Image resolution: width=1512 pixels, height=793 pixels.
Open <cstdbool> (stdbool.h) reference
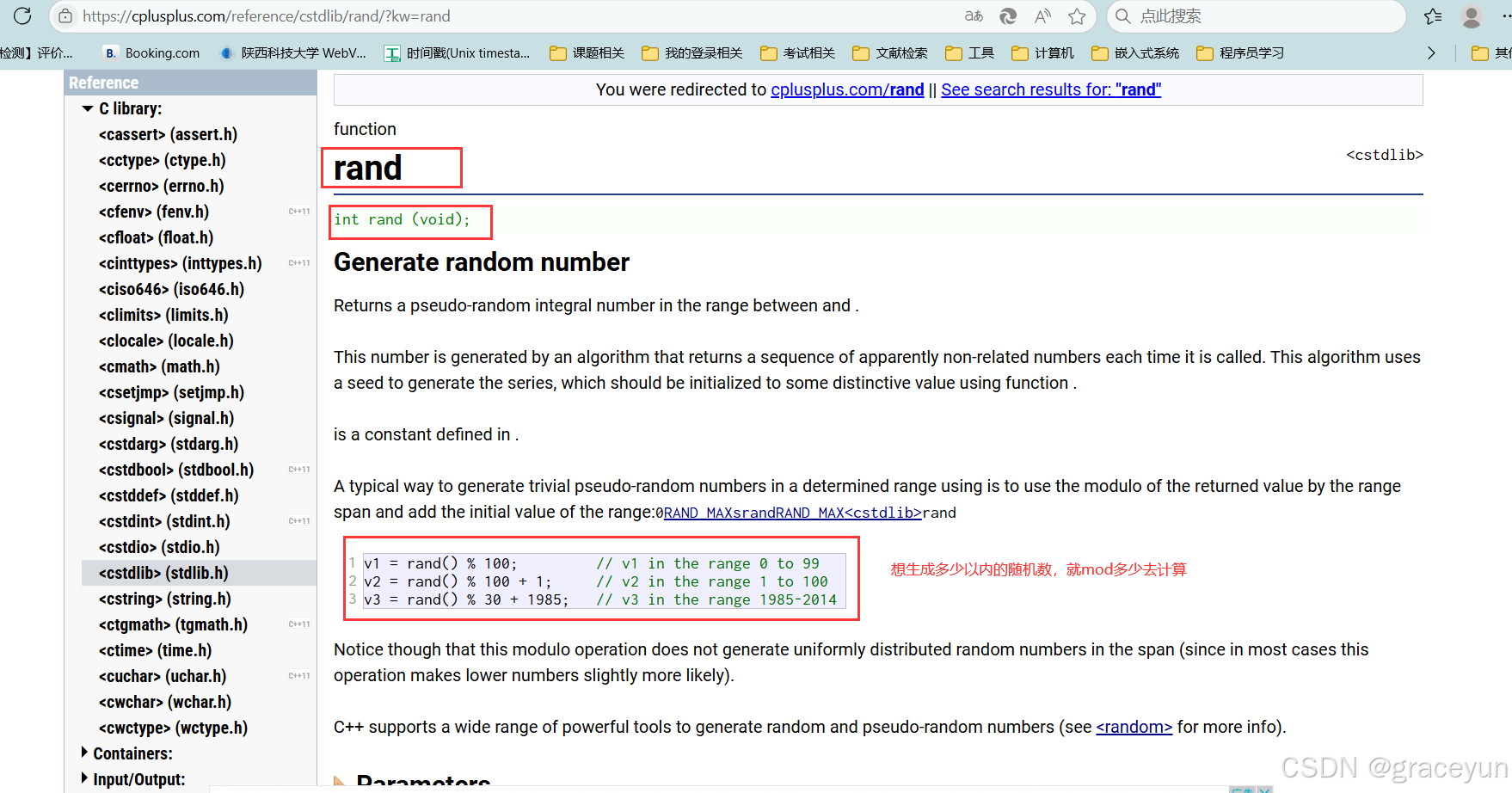click(176, 470)
